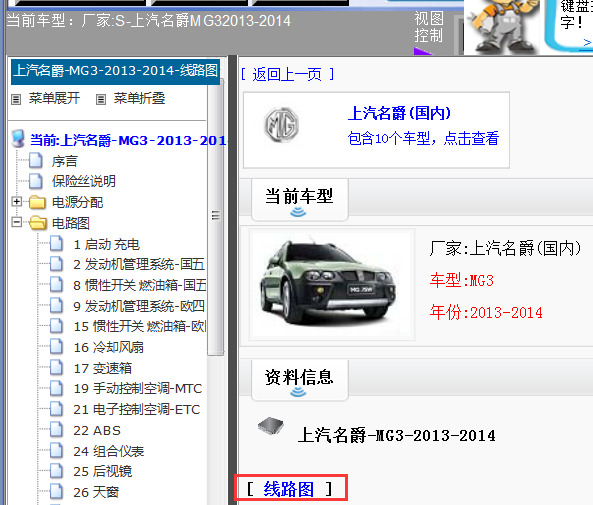
Task: Collapse the 电路图 tree node
Action: (17, 222)
